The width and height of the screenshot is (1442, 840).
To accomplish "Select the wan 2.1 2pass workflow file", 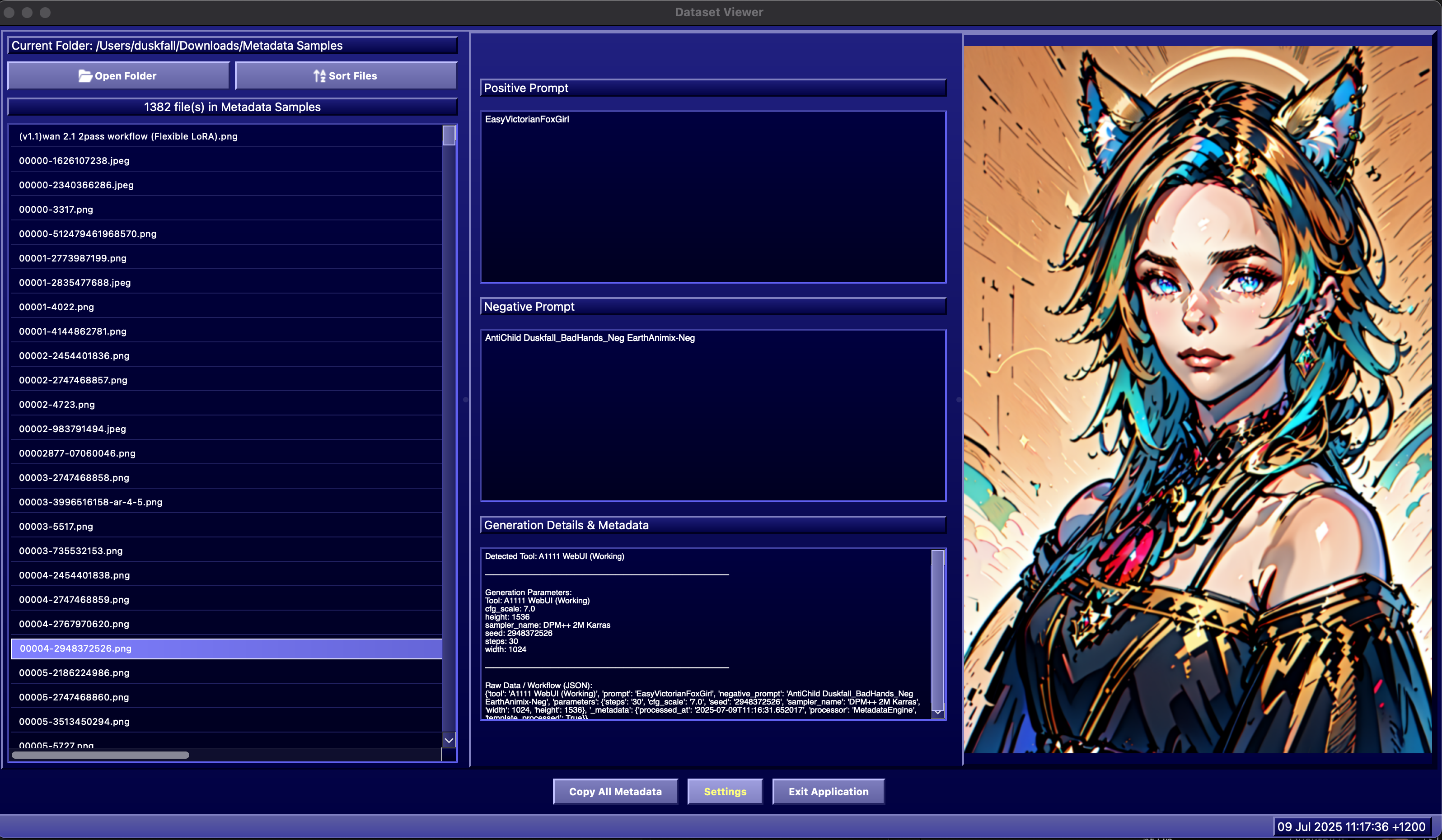I will (128, 136).
